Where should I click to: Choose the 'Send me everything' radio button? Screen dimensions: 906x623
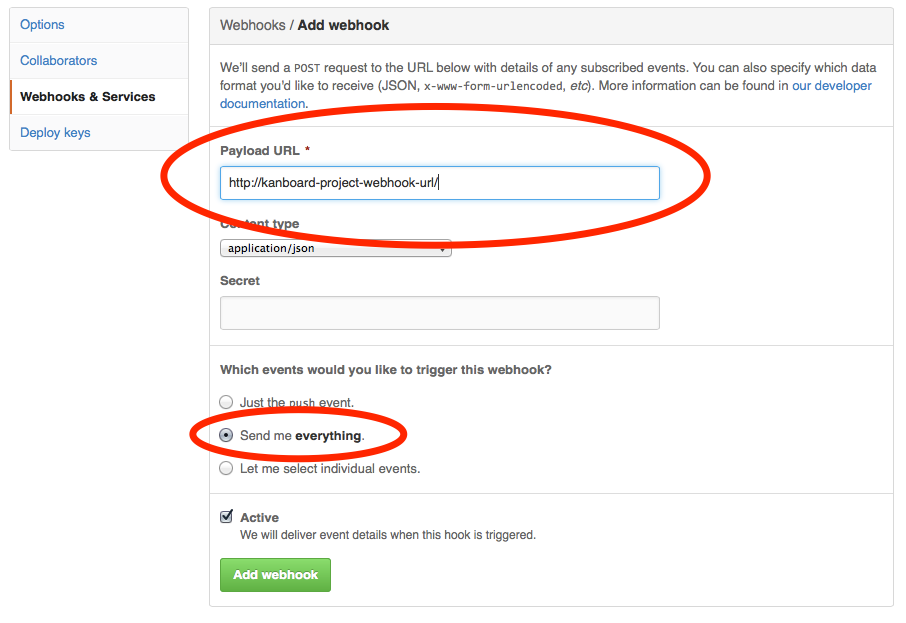pos(227,435)
